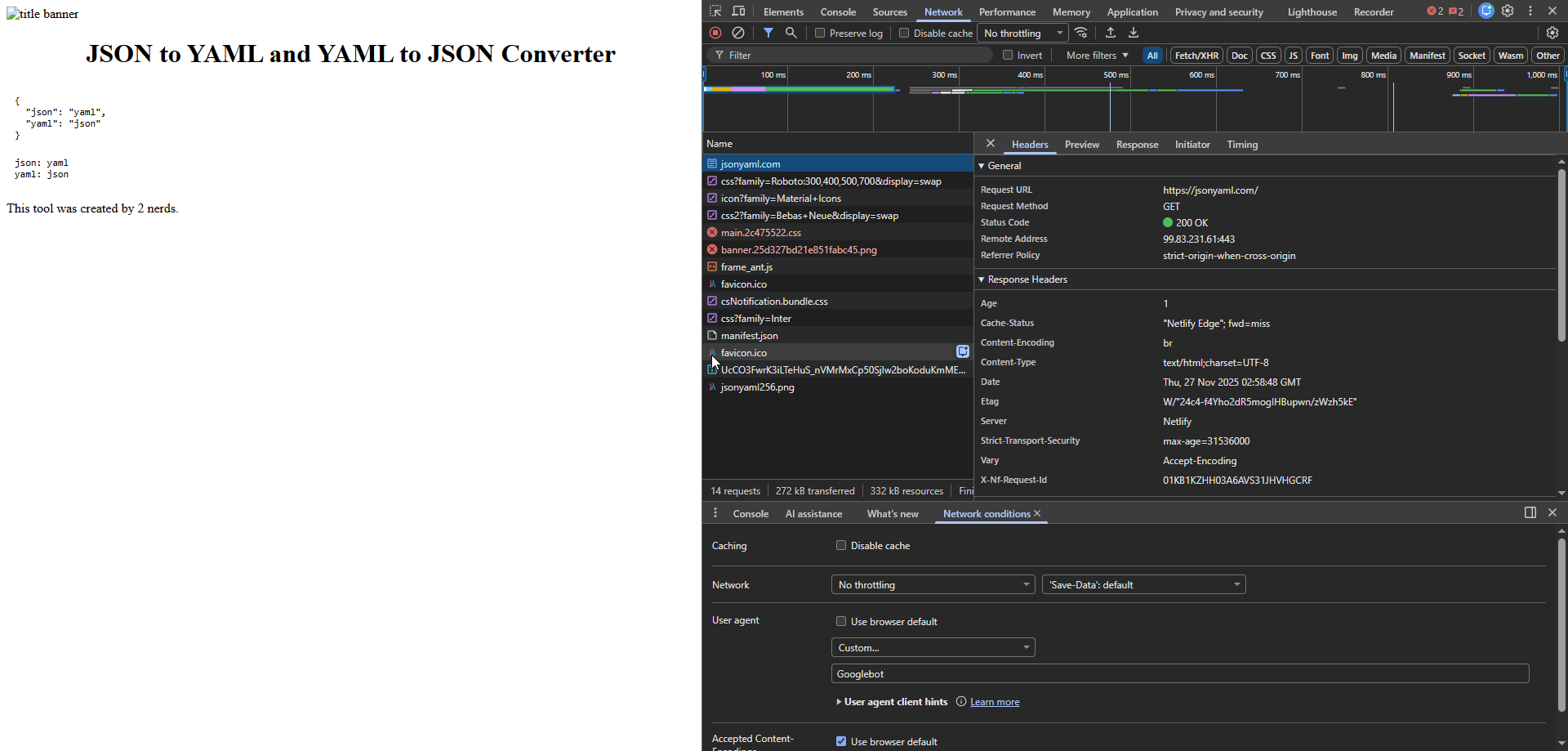Filter requests by Img type

(1349, 55)
